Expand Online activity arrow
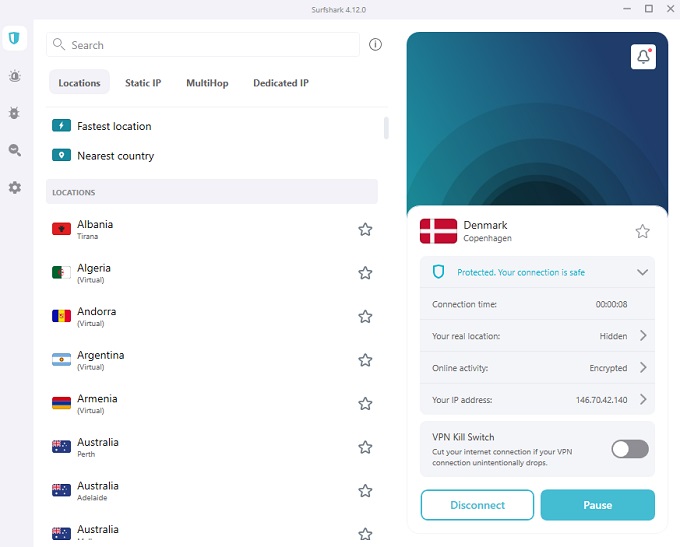 pos(643,367)
